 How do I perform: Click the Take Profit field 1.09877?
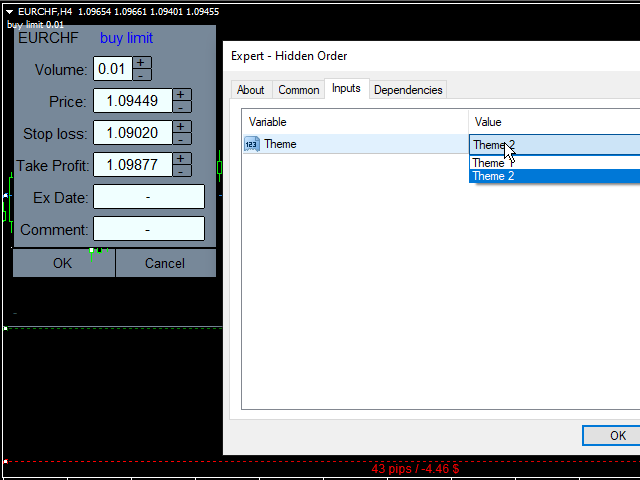coord(133,164)
